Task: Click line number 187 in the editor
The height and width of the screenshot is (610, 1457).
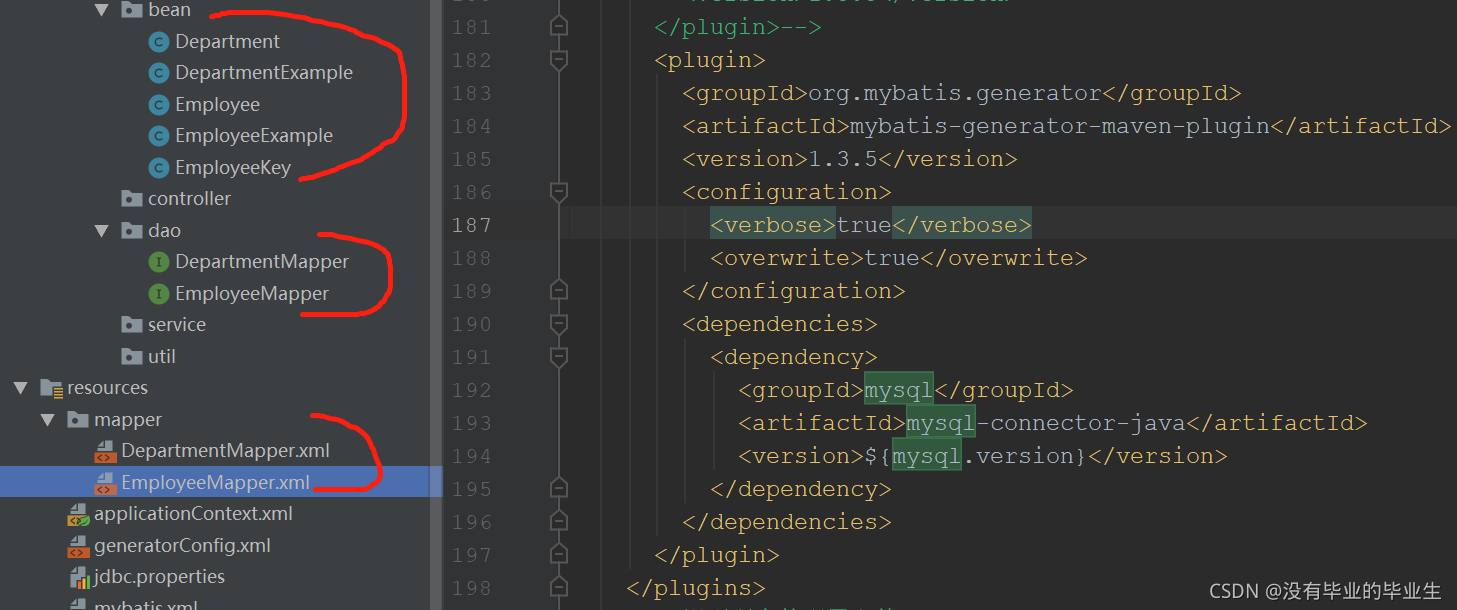Action: coord(470,224)
